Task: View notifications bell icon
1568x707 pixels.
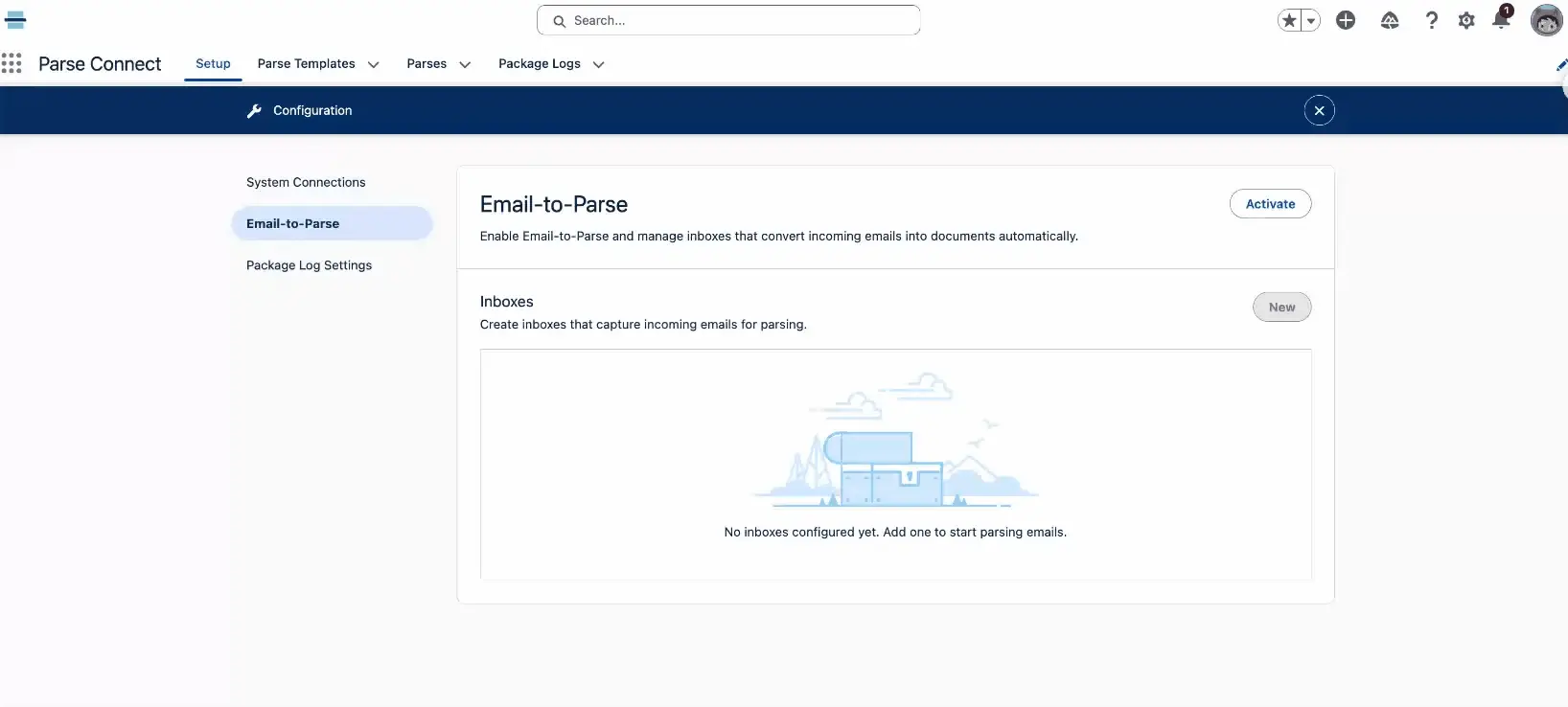Action: click(x=1501, y=20)
